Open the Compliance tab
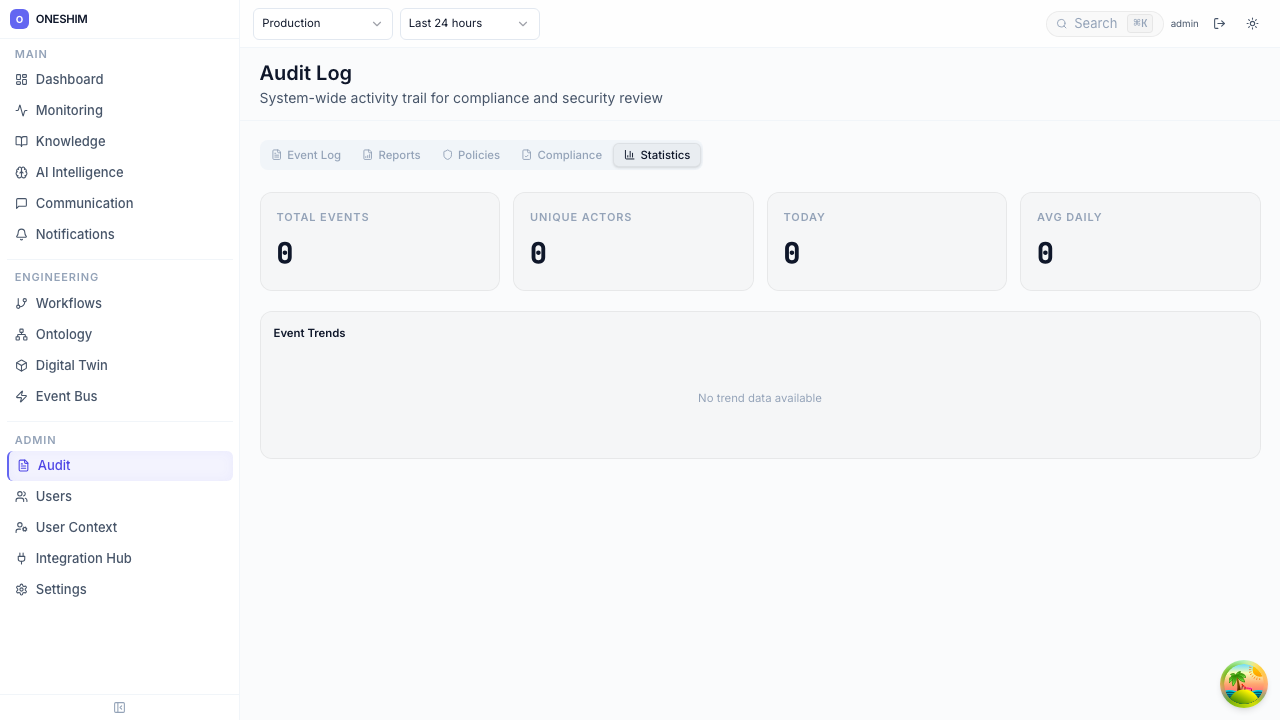Image resolution: width=1280 pixels, height=720 pixels. (561, 155)
